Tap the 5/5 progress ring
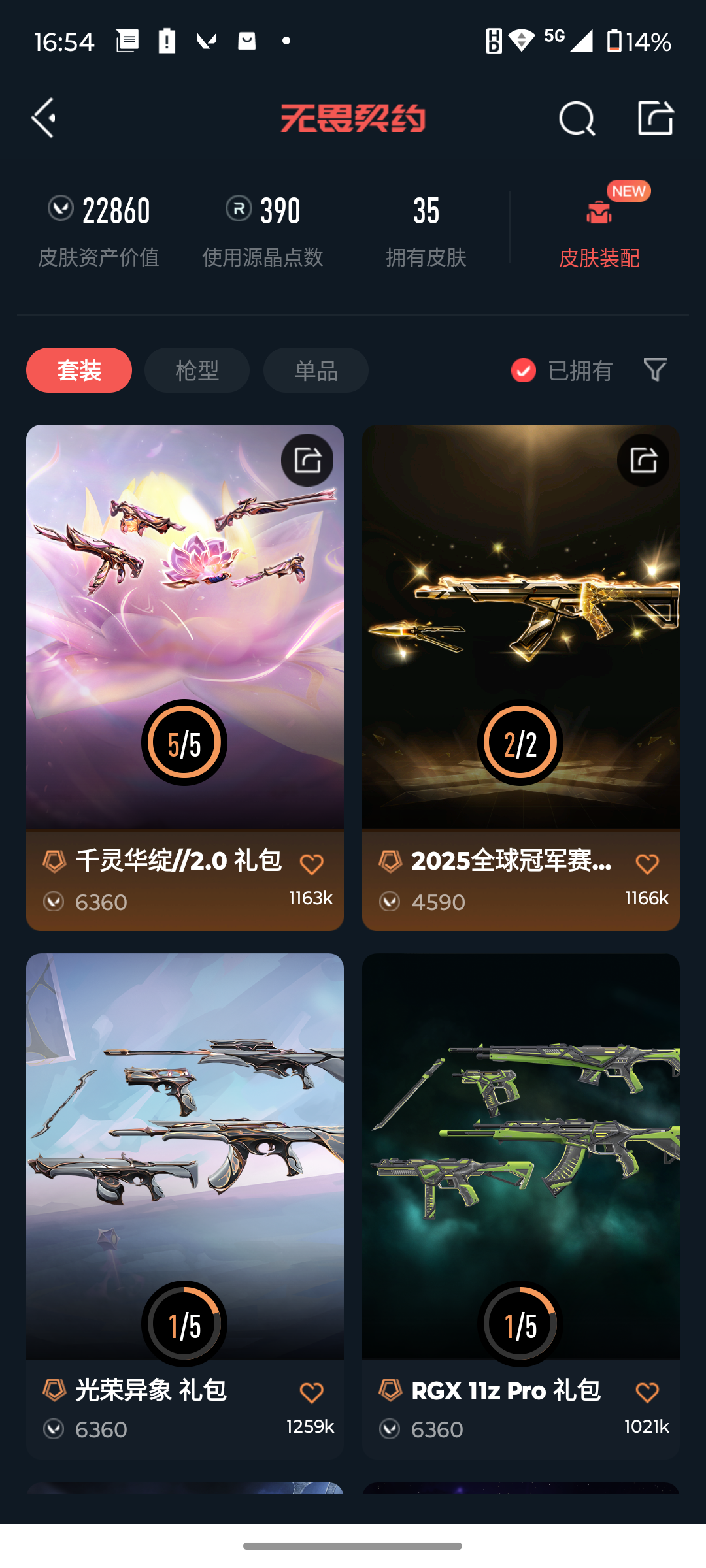706x1568 pixels. (x=184, y=743)
